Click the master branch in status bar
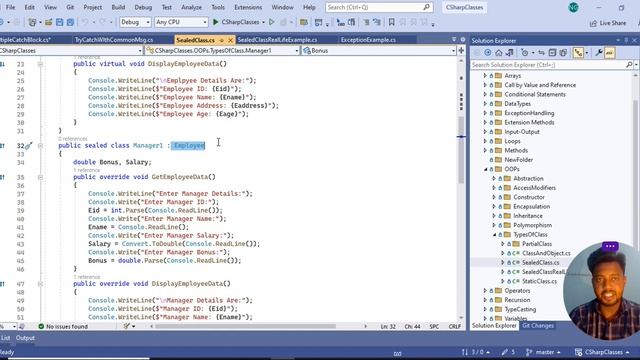Screen dimensions: 640x360 pyautogui.click(x=544, y=352)
